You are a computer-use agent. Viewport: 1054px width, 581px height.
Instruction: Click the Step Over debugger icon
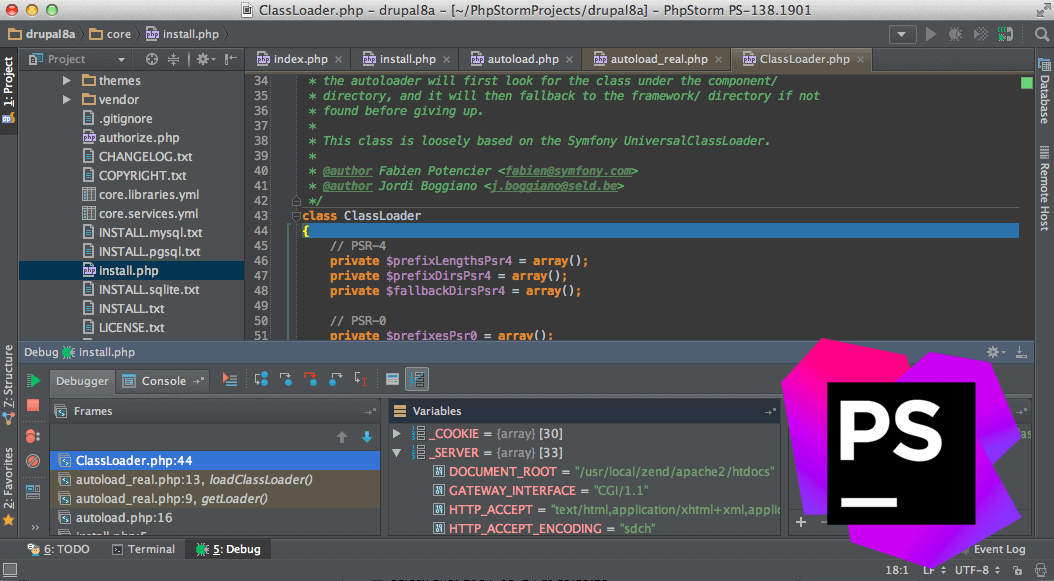261,379
